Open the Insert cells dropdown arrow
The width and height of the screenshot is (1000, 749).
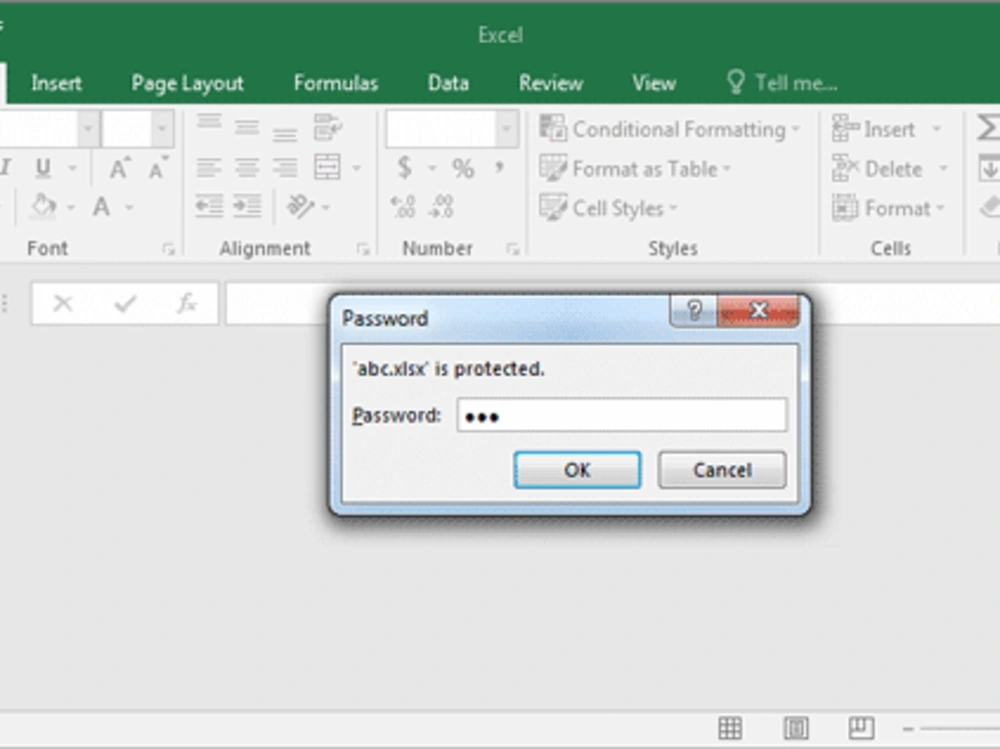936,130
